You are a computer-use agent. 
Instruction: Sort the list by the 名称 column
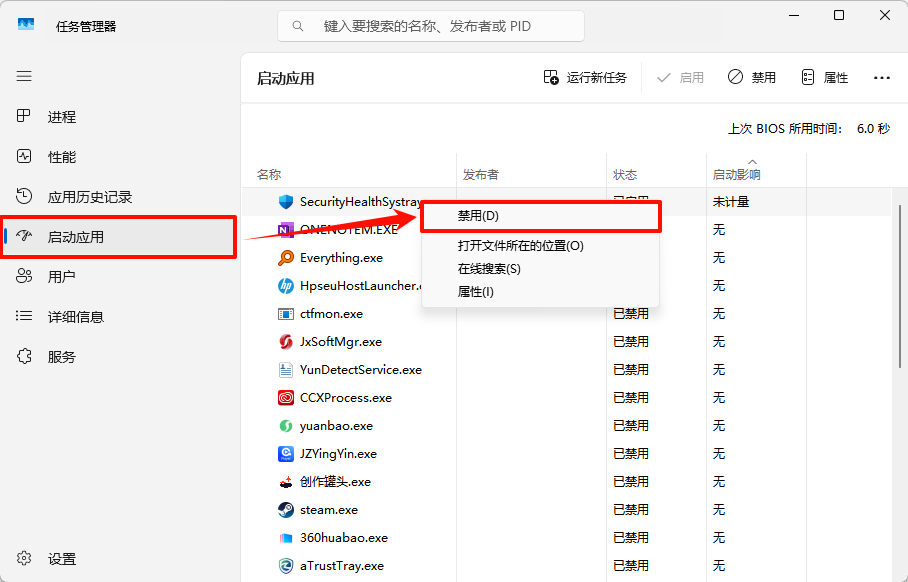point(268,174)
